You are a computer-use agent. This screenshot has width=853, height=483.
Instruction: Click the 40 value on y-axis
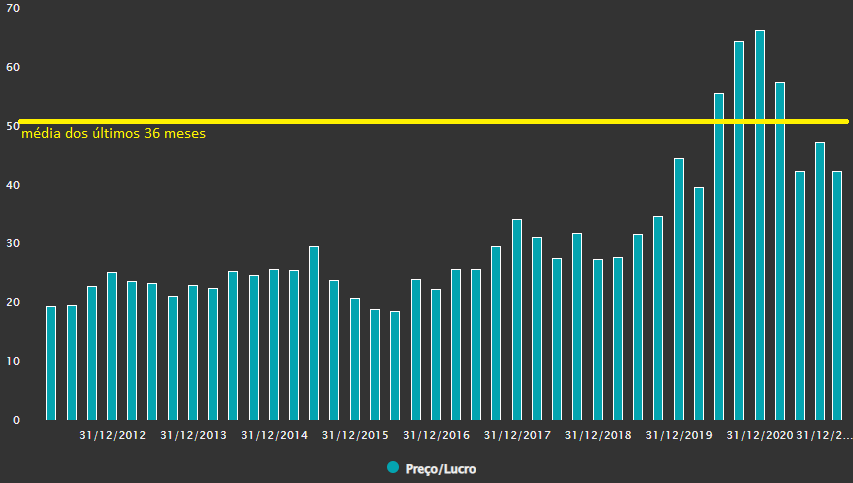point(13,185)
